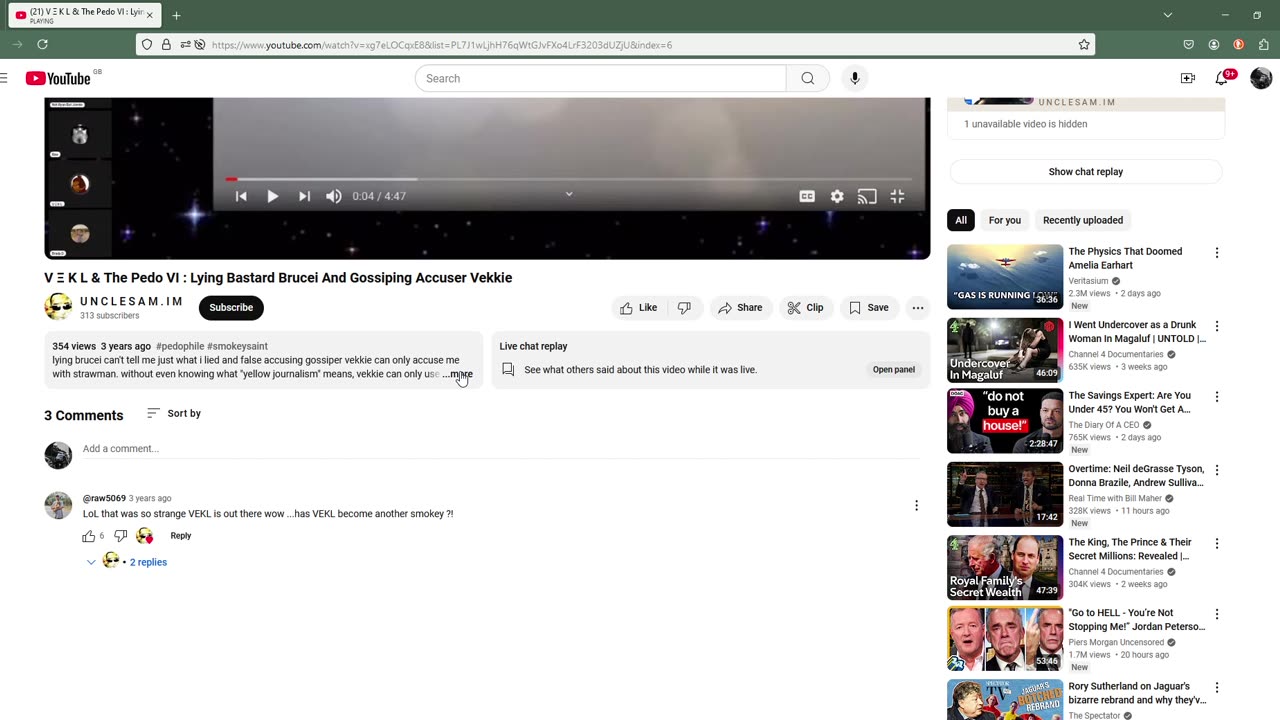The image size is (1280, 720).
Task: Dislike the comment by @raw5069
Action: tap(120, 536)
